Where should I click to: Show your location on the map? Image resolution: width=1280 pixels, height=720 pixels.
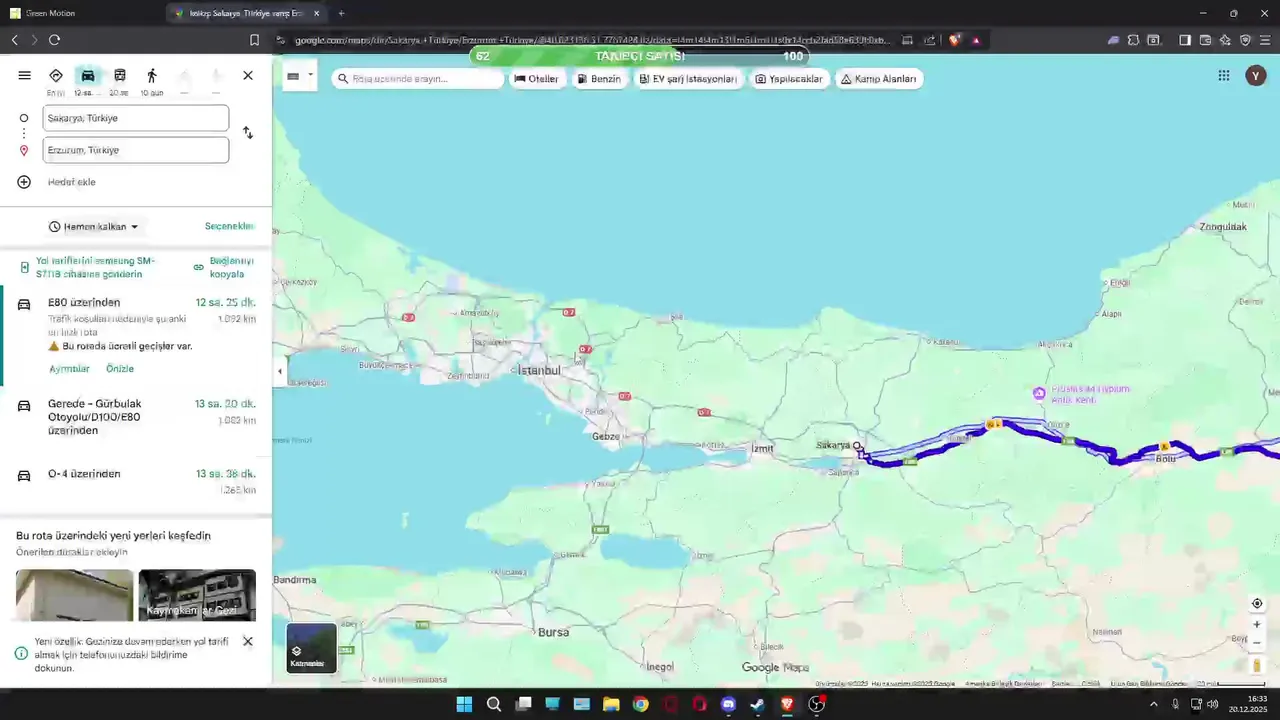pyautogui.click(x=1257, y=603)
